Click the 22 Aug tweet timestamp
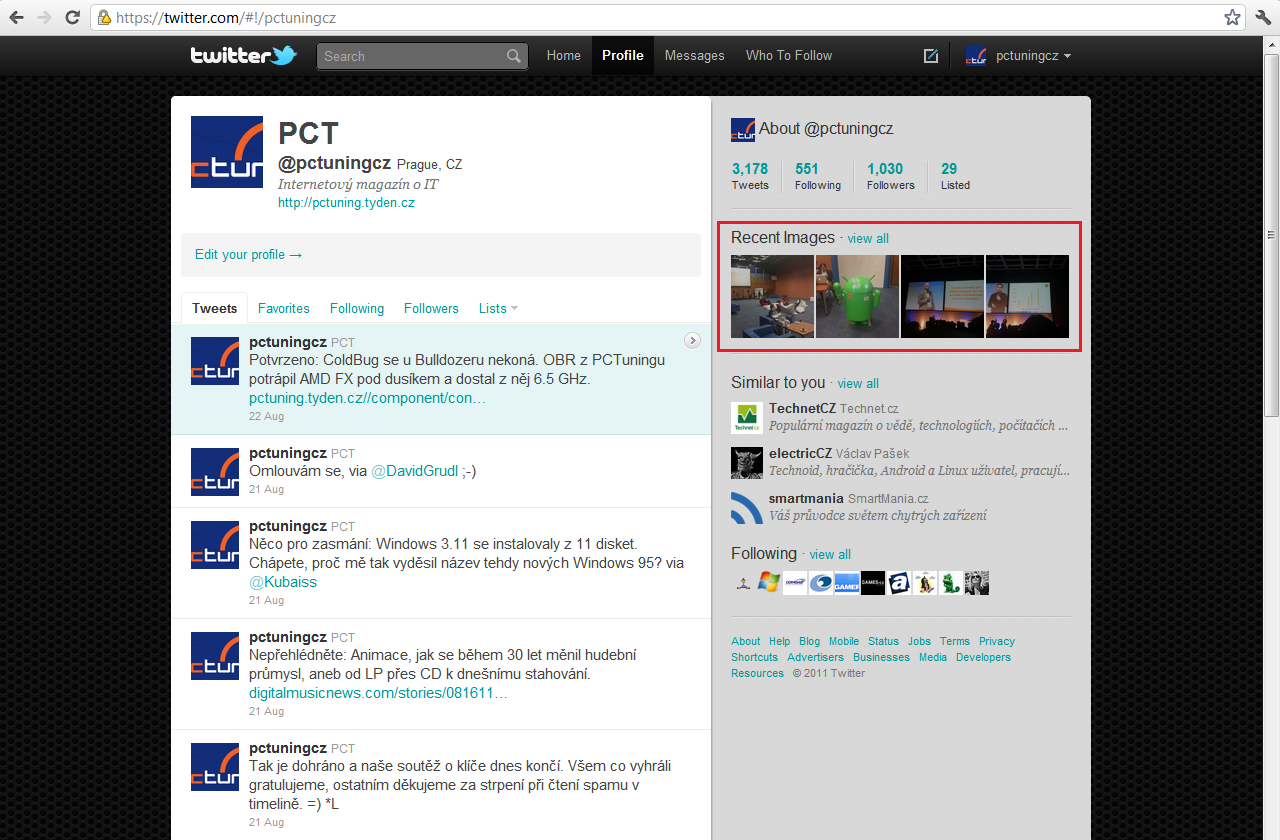 [x=266, y=416]
